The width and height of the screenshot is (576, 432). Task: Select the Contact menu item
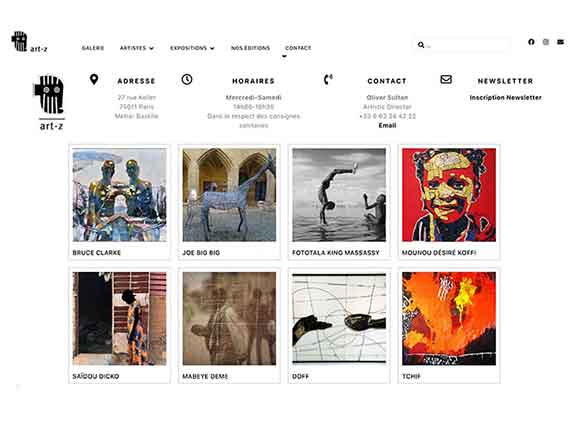coord(298,48)
